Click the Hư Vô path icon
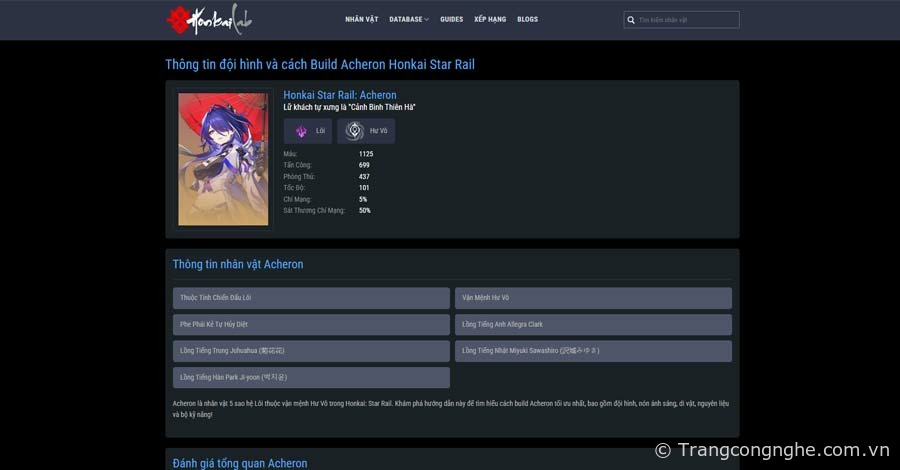Viewport: 900px width, 470px height. (354, 131)
